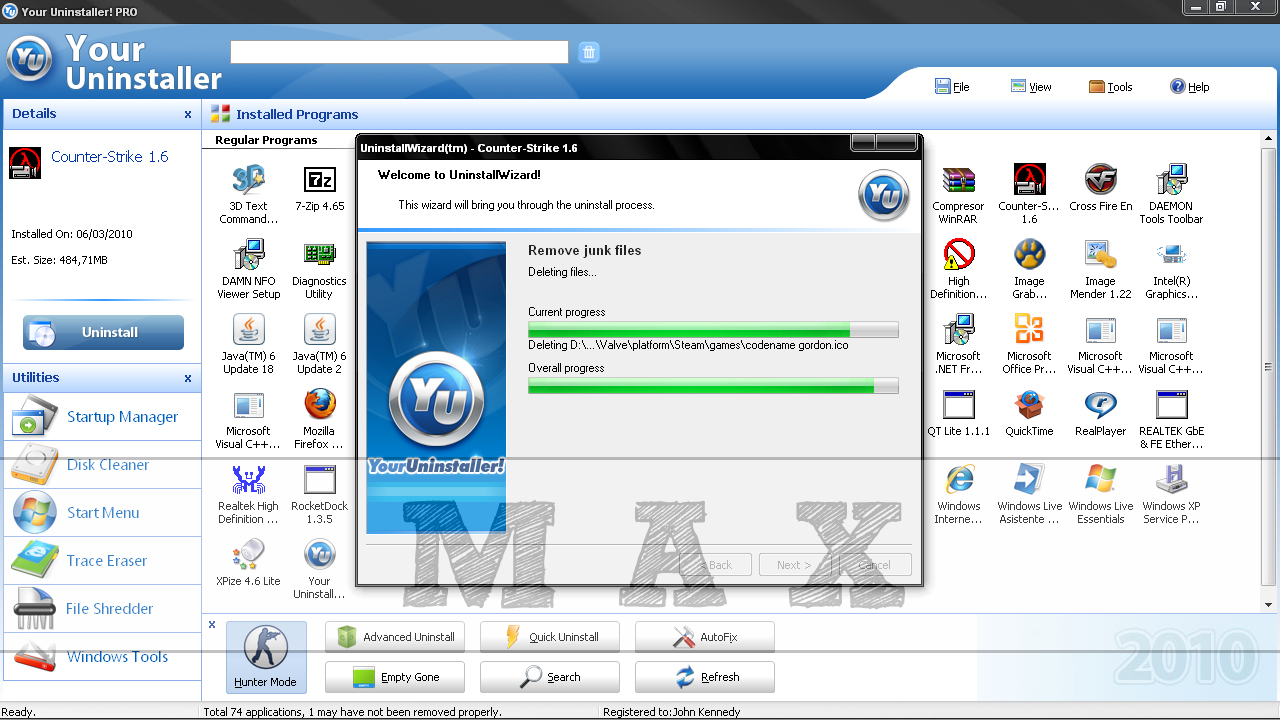Screen dimensions: 1280x720
Task: Select Java(TM) 6 Update 18 icon
Action: click(248, 330)
